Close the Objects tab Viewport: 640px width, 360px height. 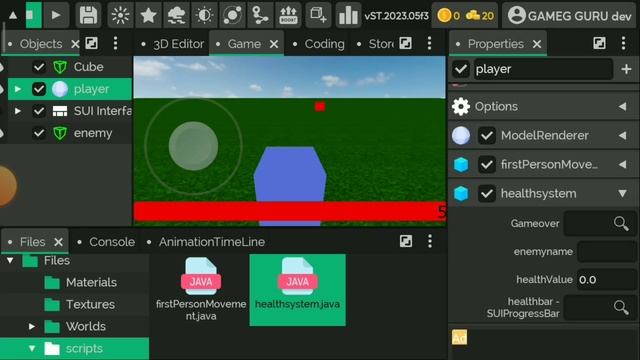[75, 44]
